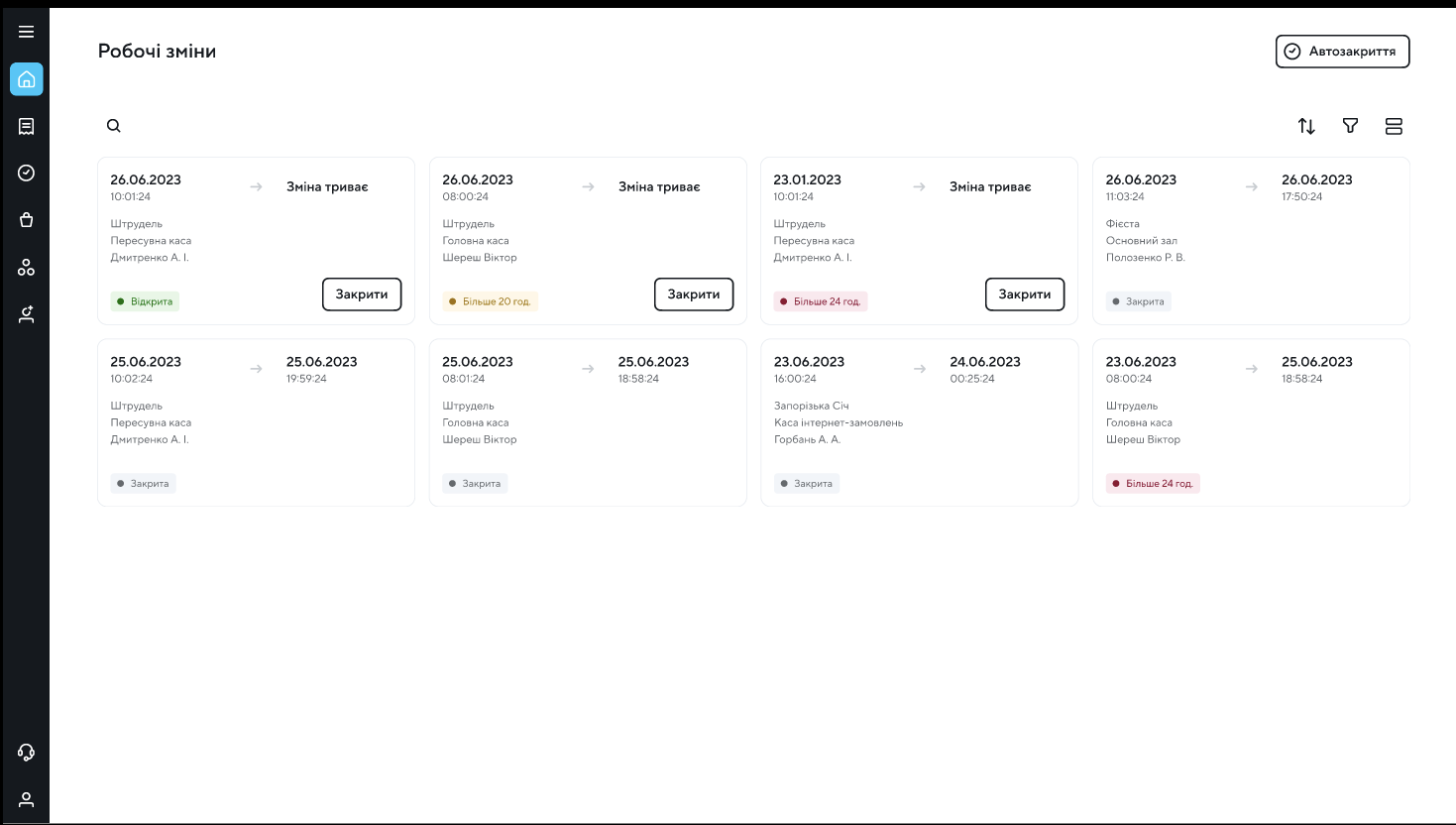Open the support headset icon
The width and height of the screenshot is (1456, 825).
(x=27, y=753)
